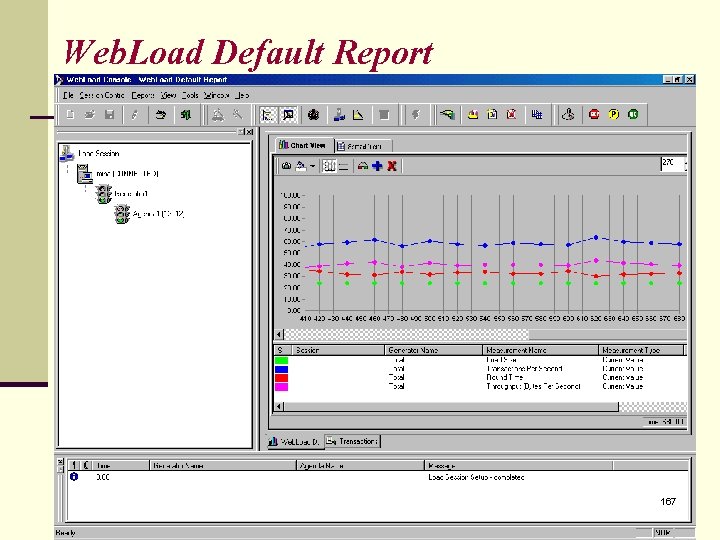Screen dimensions: 720x540
Task: Open the Tools menu
Action: (190, 95)
